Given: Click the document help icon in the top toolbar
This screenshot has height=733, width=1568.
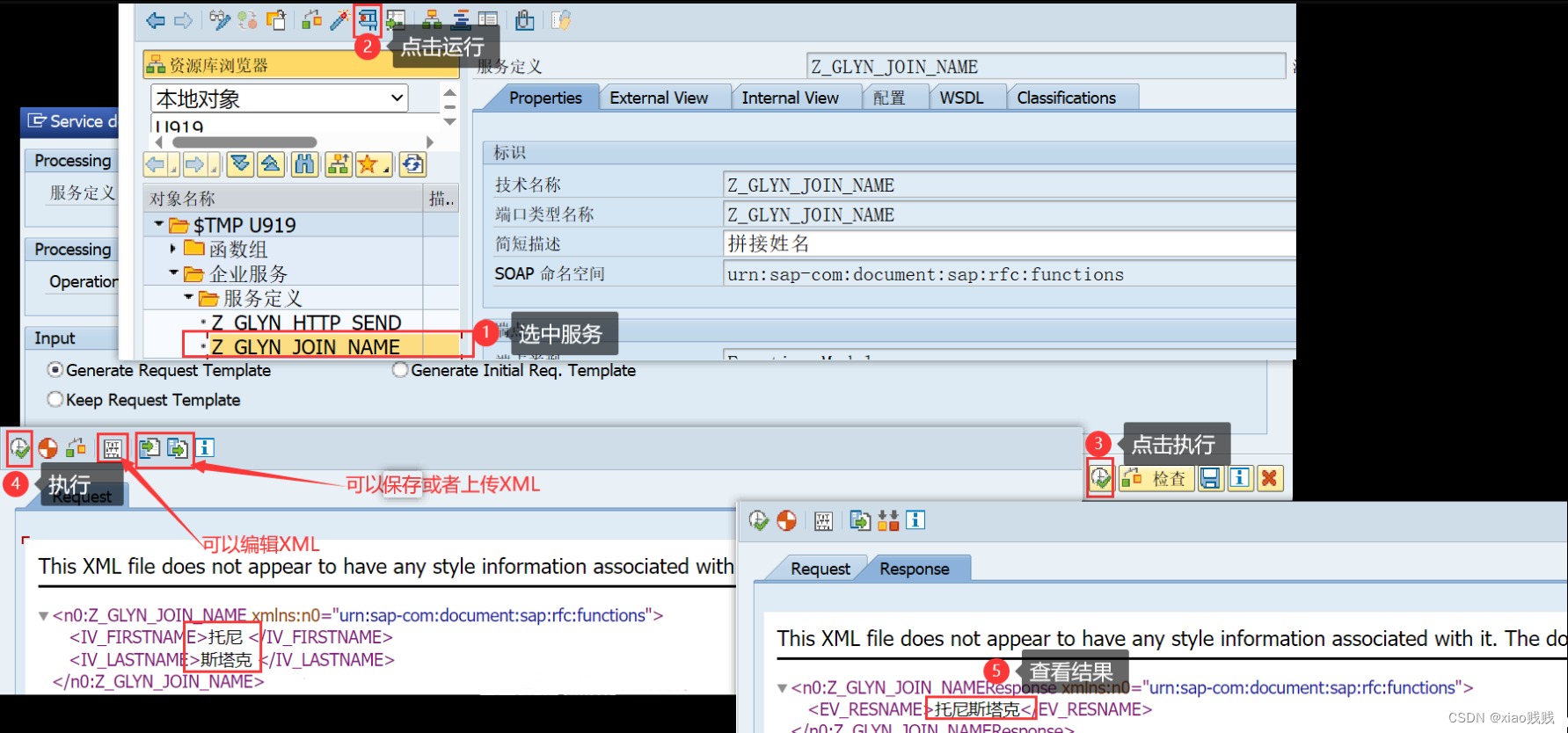Looking at the screenshot, I should pos(561,20).
